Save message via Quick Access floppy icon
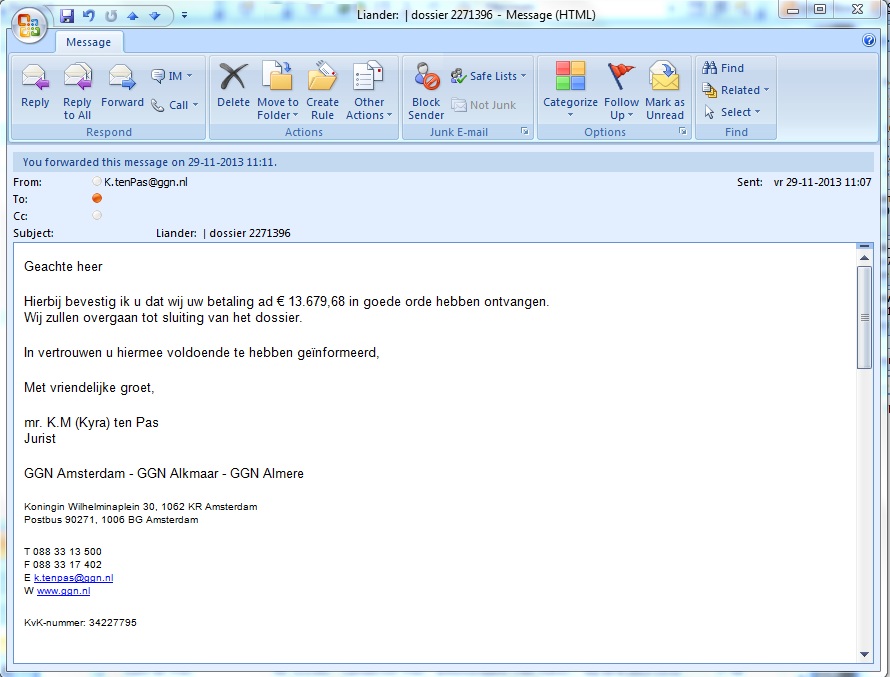Image resolution: width=890 pixels, height=677 pixels. pyautogui.click(x=67, y=15)
